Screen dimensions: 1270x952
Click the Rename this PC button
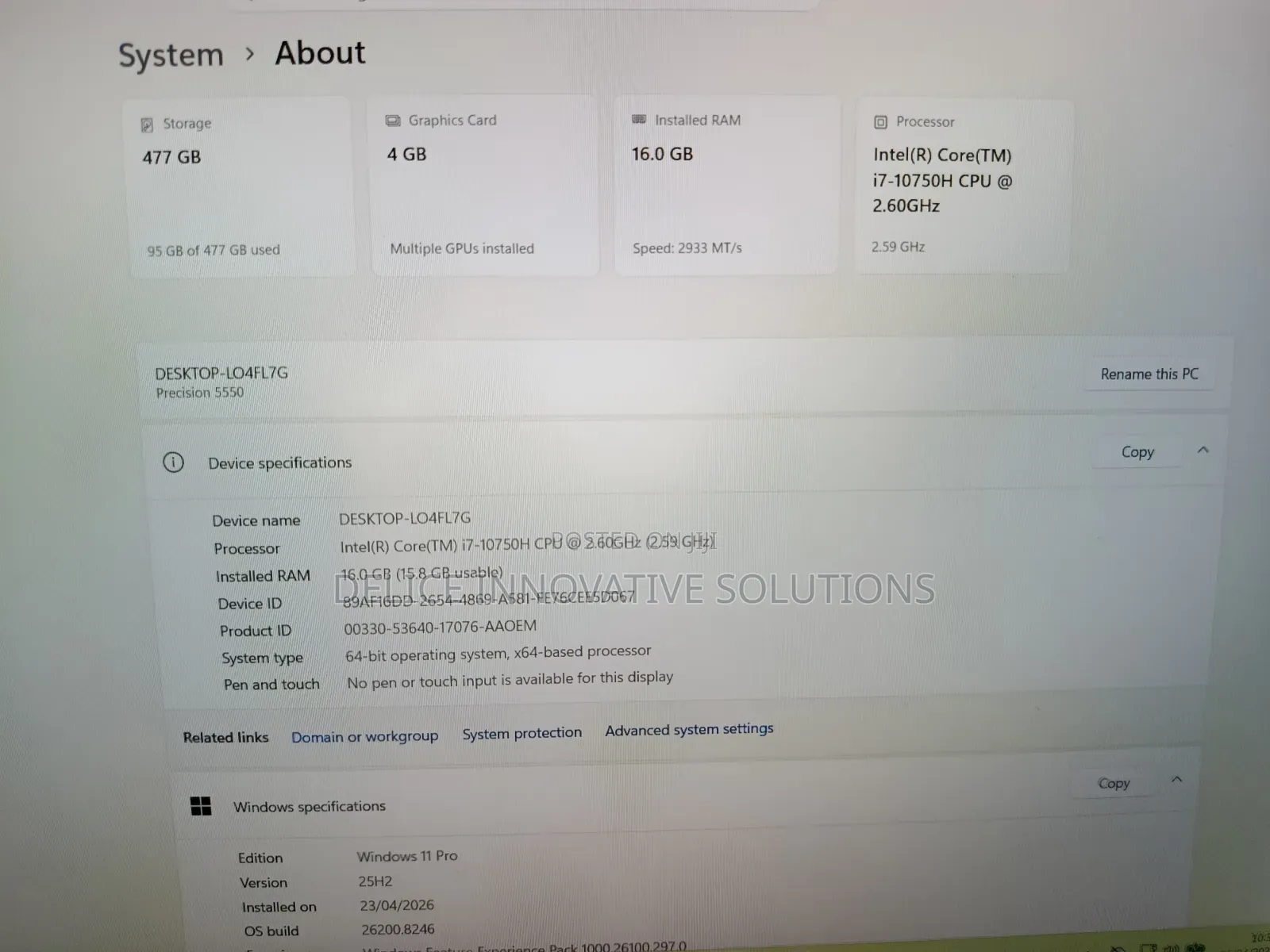pyautogui.click(x=1149, y=374)
